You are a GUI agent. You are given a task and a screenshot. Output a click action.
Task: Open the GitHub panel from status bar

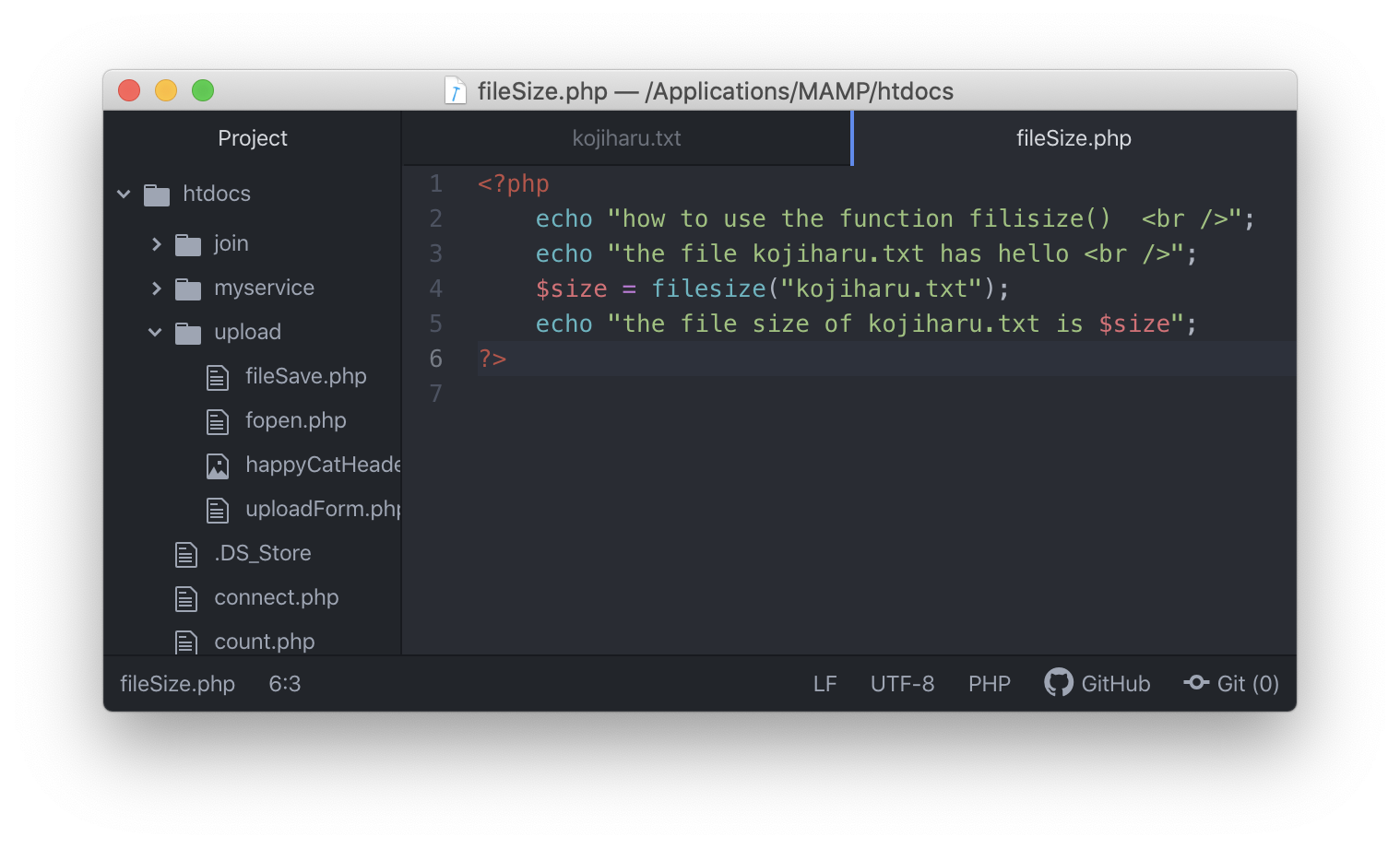[x=1097, y=683]
